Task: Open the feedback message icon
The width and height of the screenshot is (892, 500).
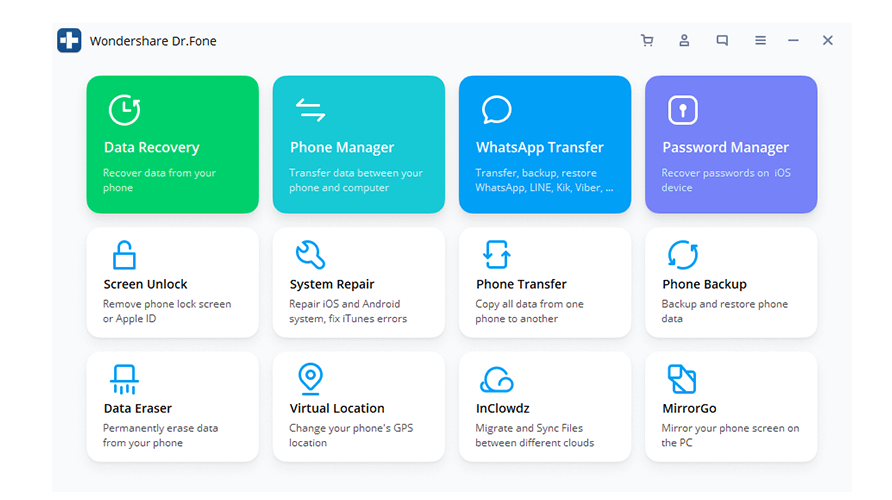Action: pyautogui.click(x=722, y=41)
